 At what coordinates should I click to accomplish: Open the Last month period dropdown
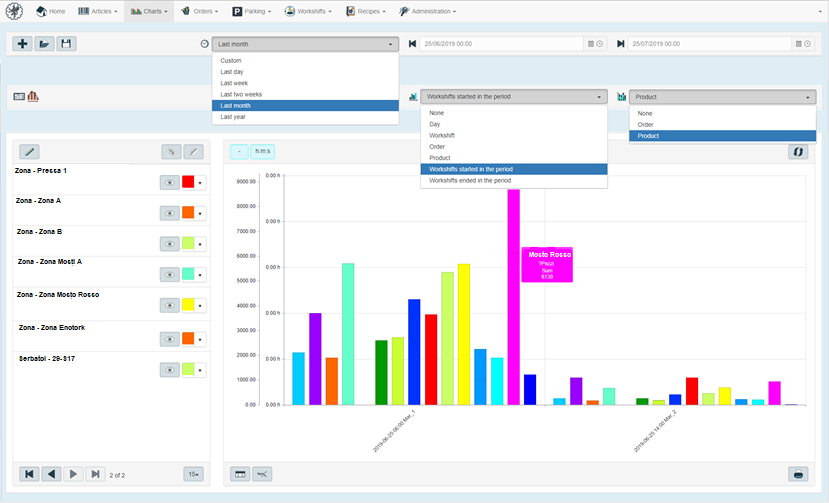coord(305,44)
